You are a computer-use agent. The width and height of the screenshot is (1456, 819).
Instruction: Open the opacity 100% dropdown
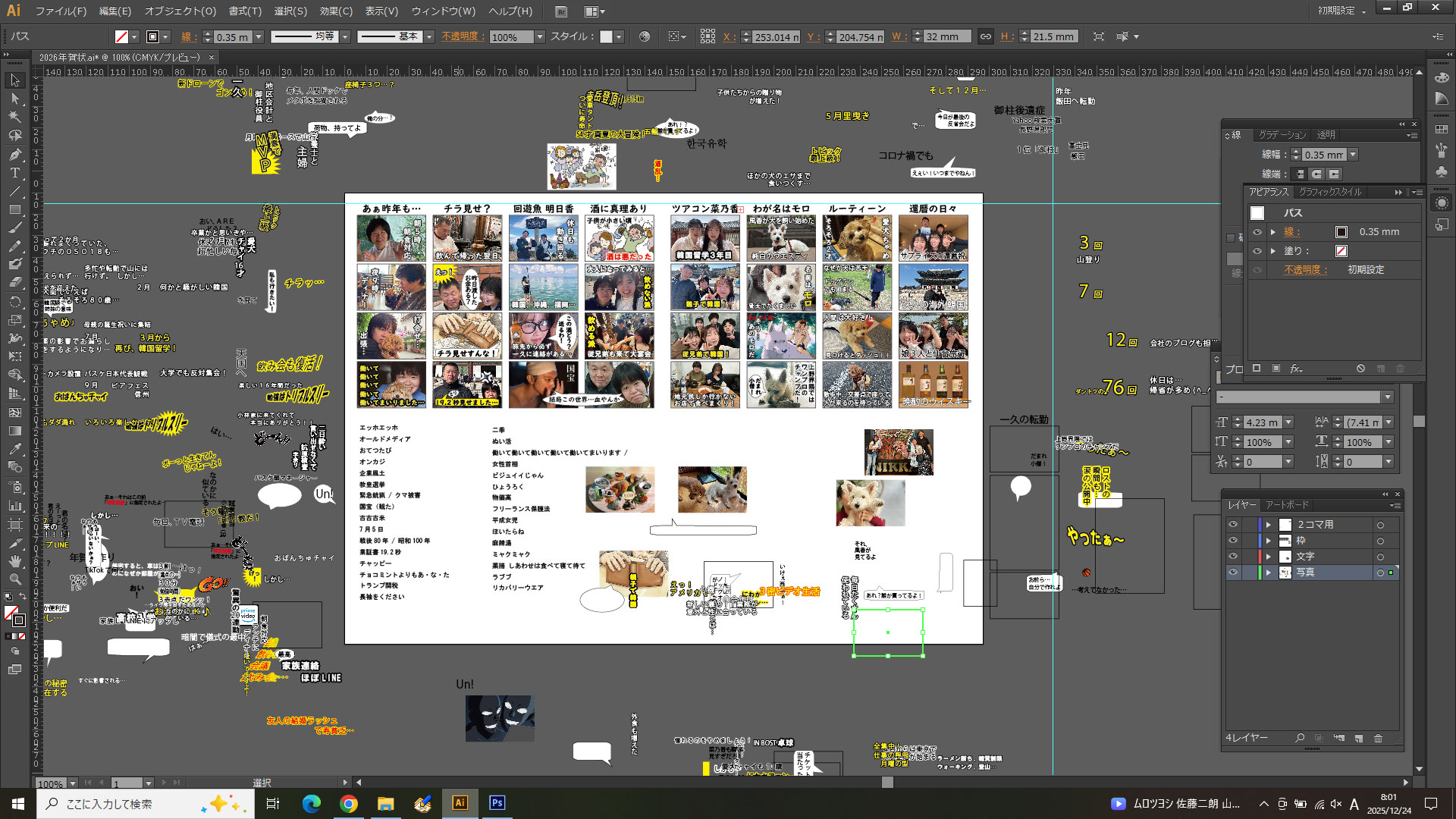540,36
